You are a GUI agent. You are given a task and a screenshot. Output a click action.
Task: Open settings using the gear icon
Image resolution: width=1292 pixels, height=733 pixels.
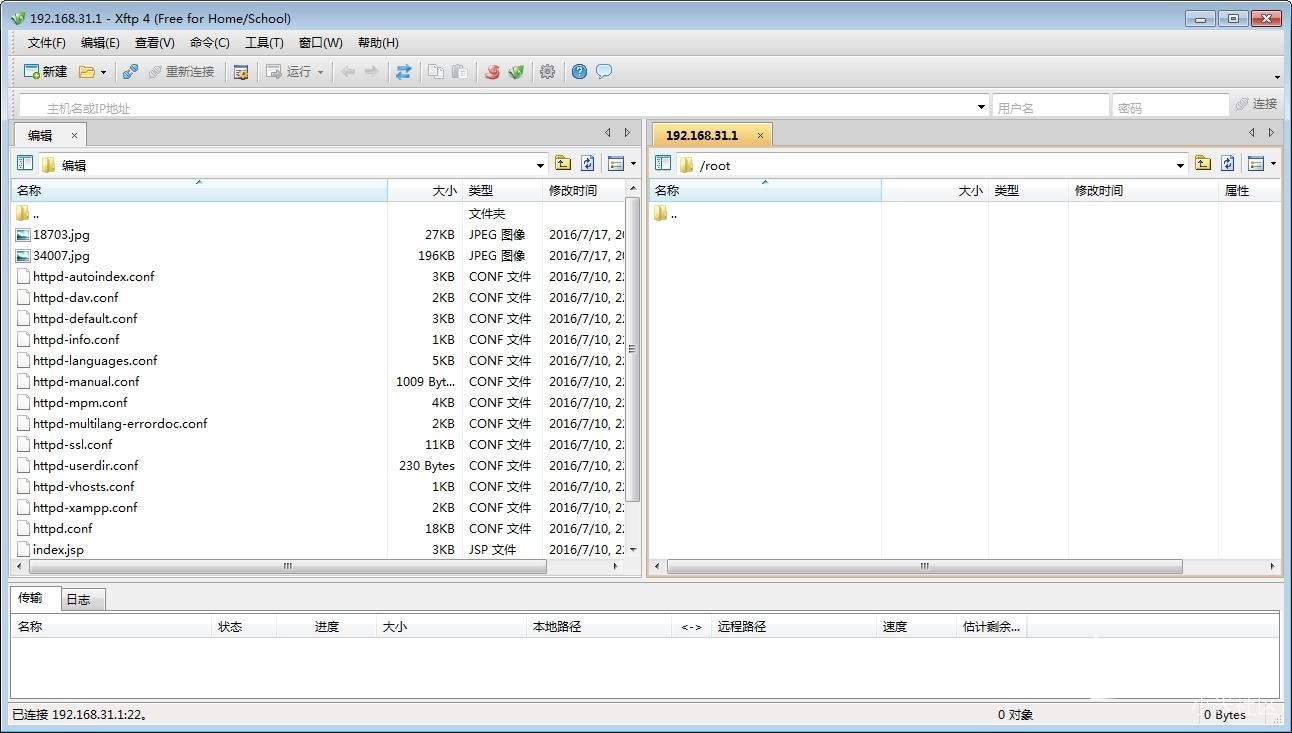pos(547,71)
